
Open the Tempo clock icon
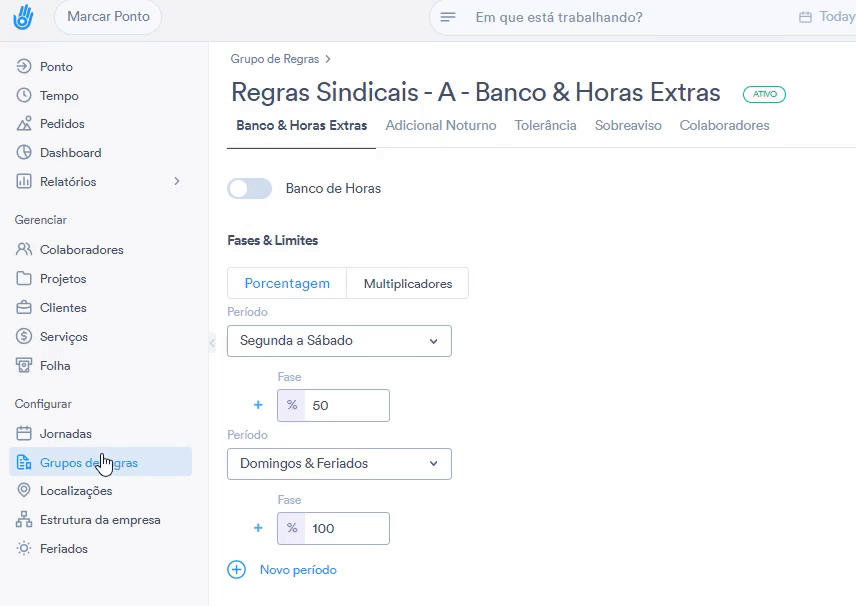tap(25, 96)
